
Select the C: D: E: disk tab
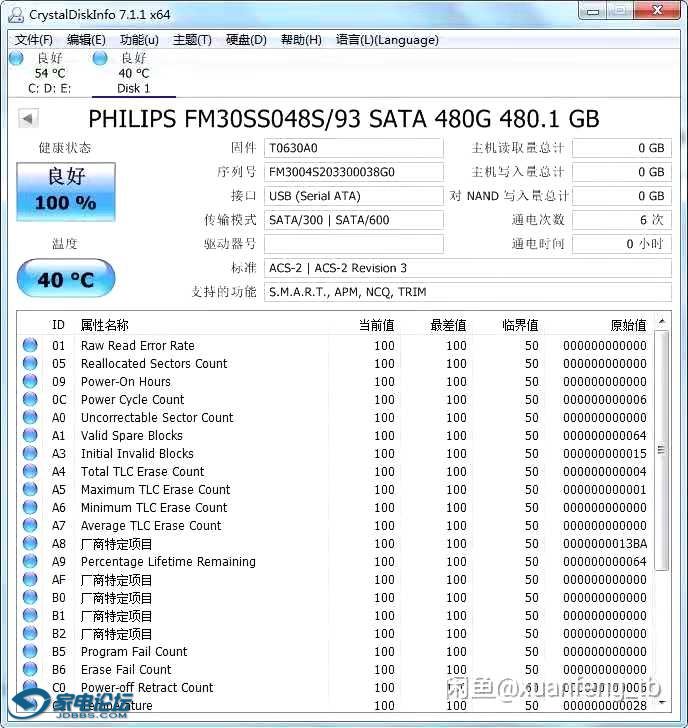49,73
